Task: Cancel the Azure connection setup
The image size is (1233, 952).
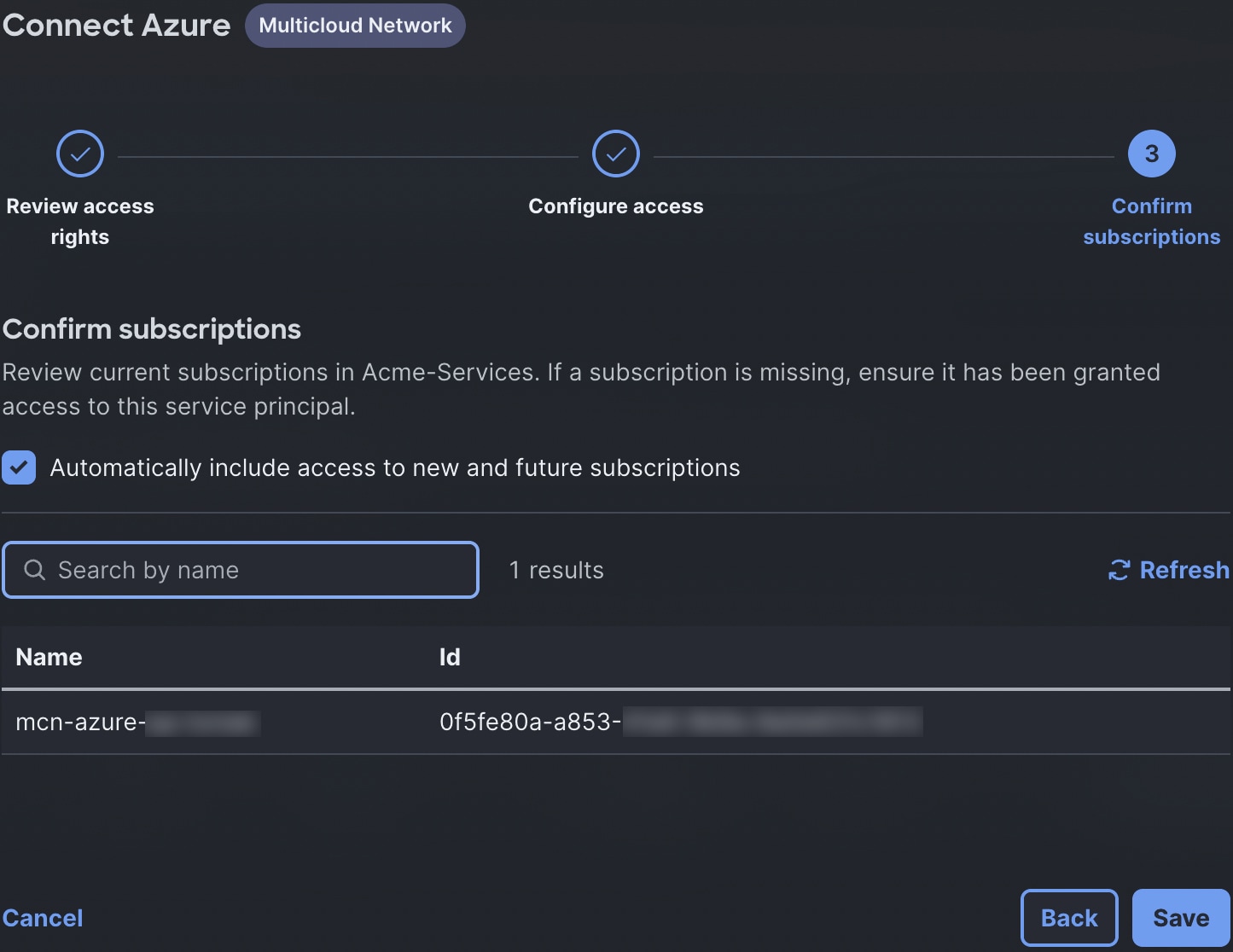Action: pyautogui.click(x=43, y=918)
